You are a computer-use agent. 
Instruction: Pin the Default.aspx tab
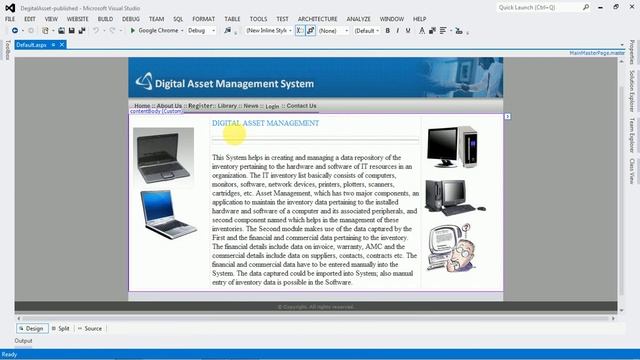(x=53, y=45)
